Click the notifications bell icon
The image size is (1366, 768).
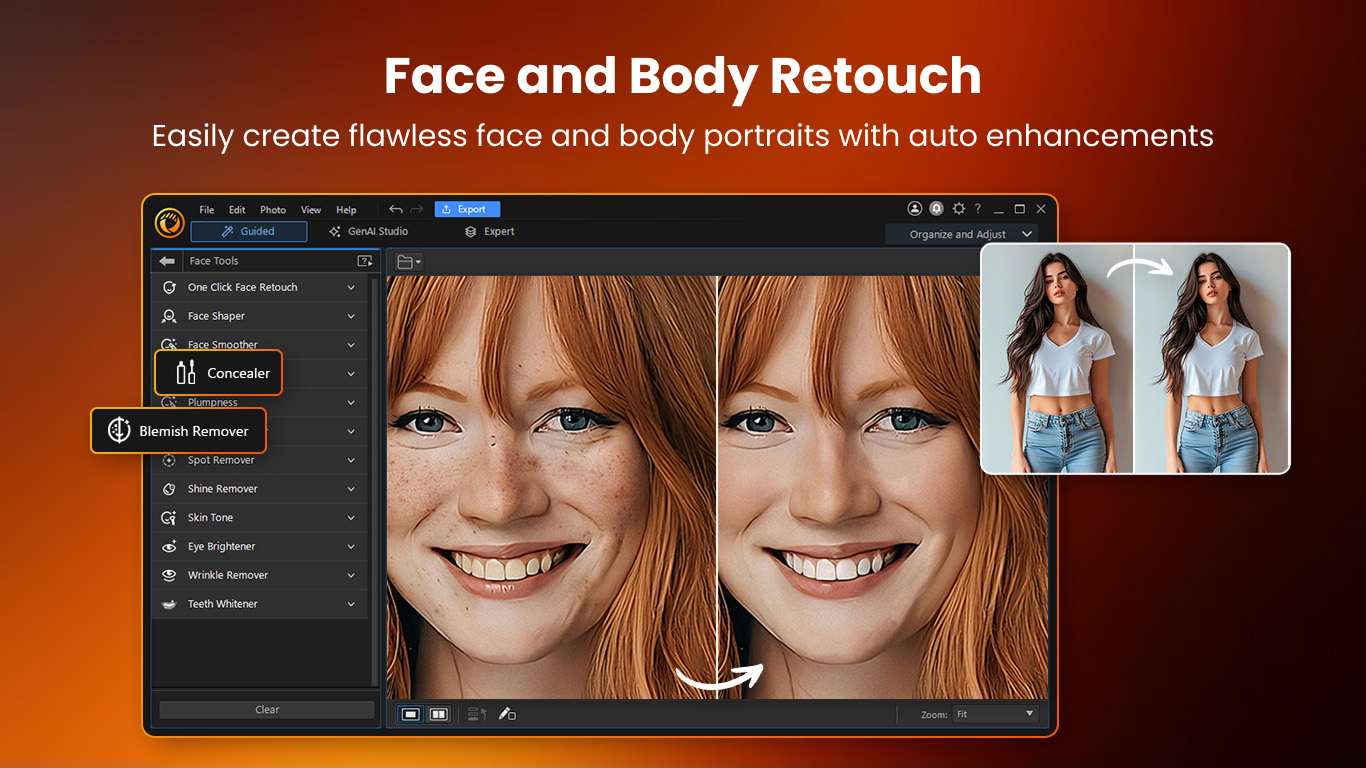[x=936, y=209]
